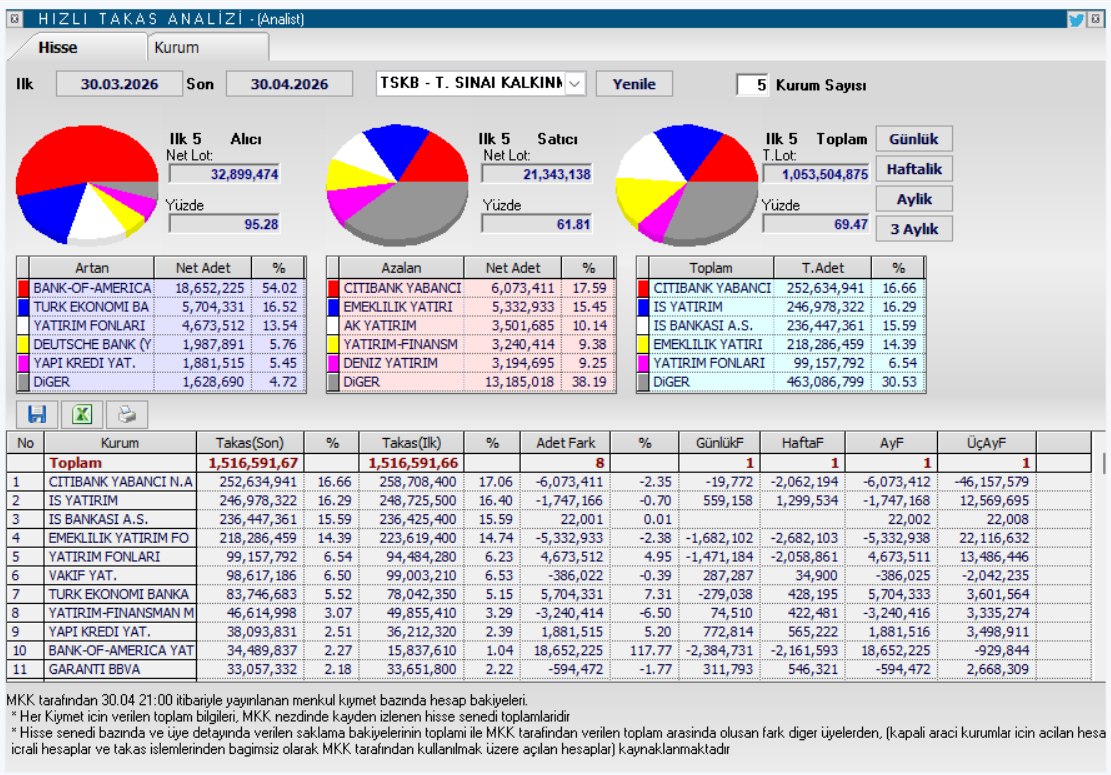The width and height of the screenshot is (1111, 775).
Task: Click the Net Lot value 21,343,138
Action: click(537, 174)
